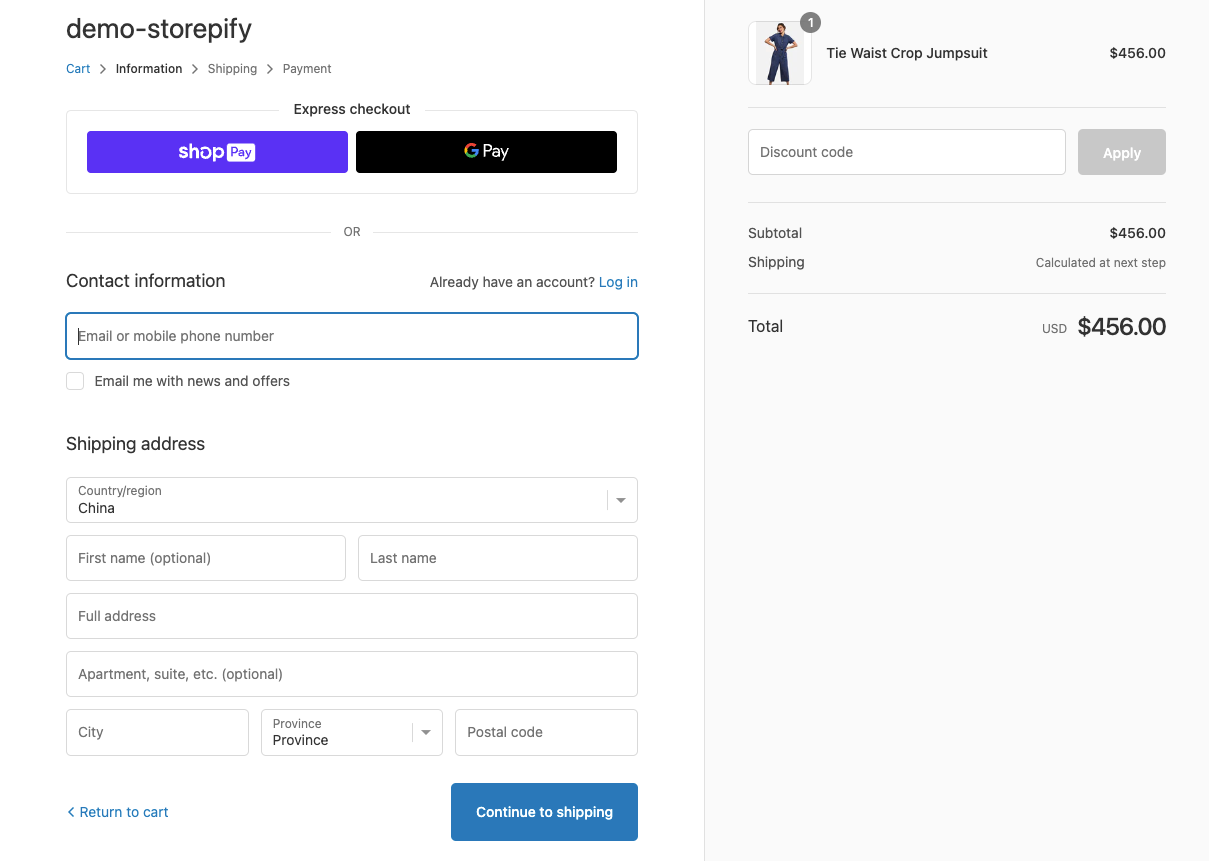Select the Payment breadcrumb step
This screenshot has width=1209, height=861.
[307, 69]
